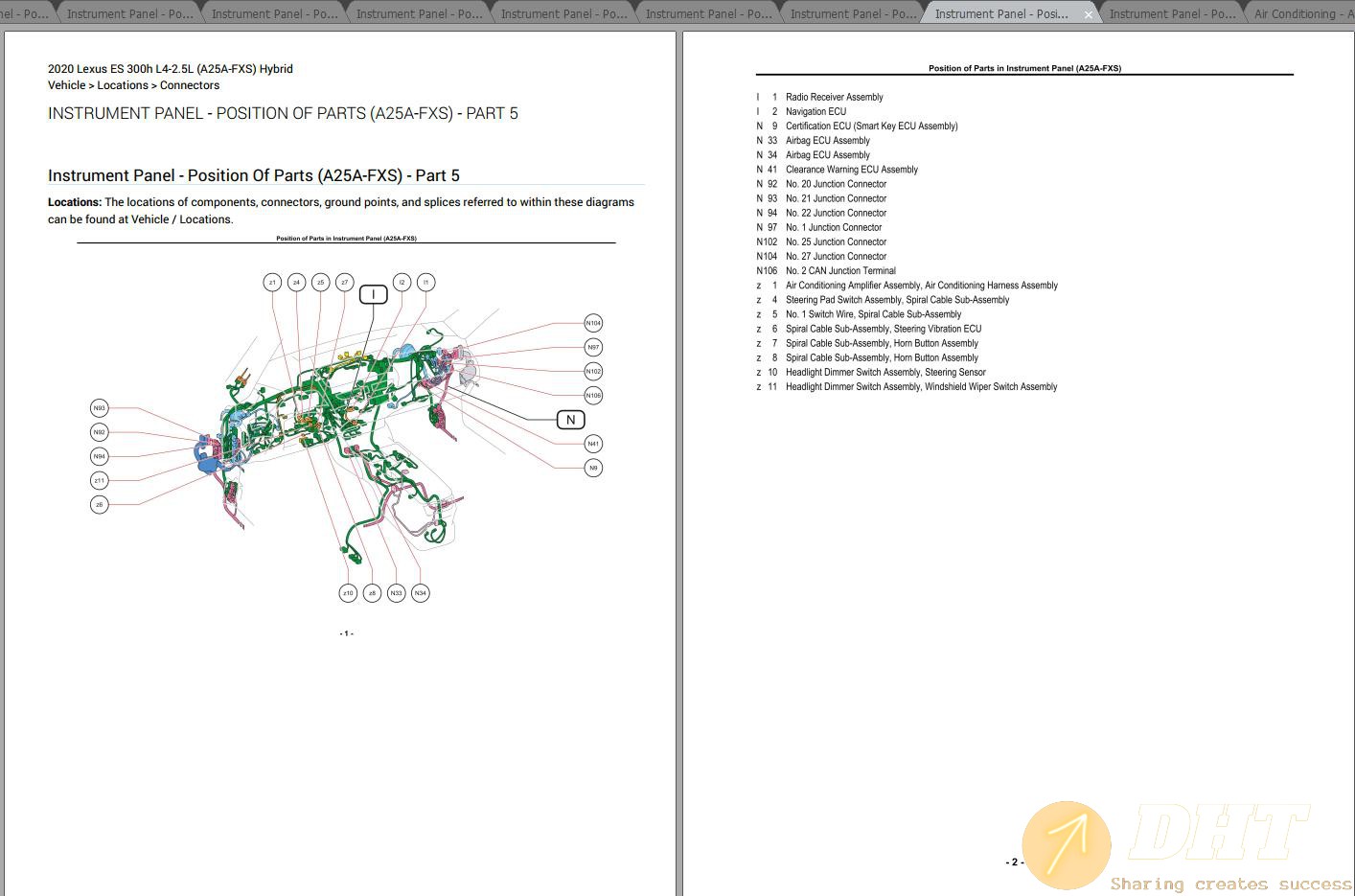Image resolution: width=1355 pixels, height=896 pixels.
Task: Click the uppercase 'INSTRUMENT PANEL - POSITION OF PARTS' heading
Action: coord(283,113)
